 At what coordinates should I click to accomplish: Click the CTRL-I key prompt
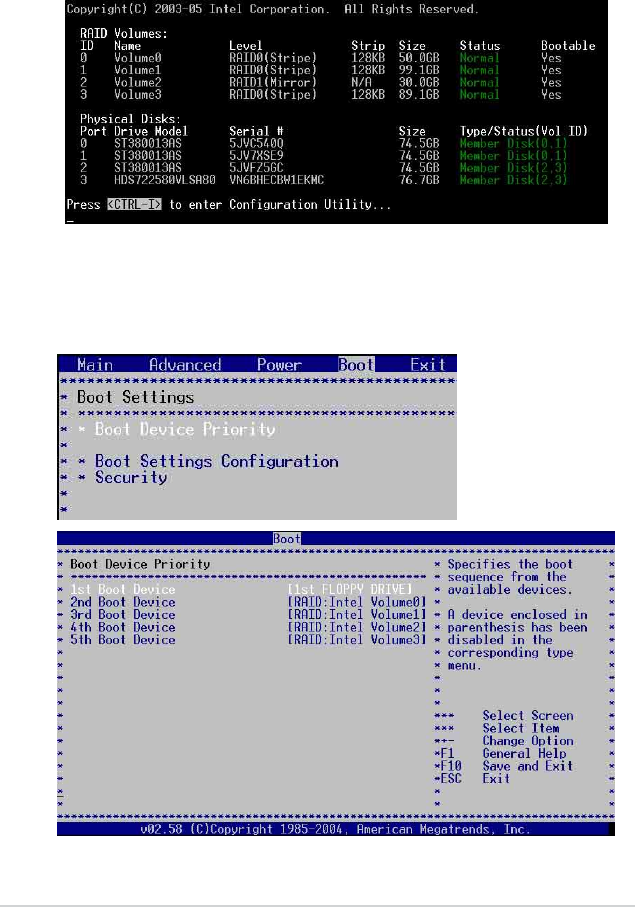(134, 204)
